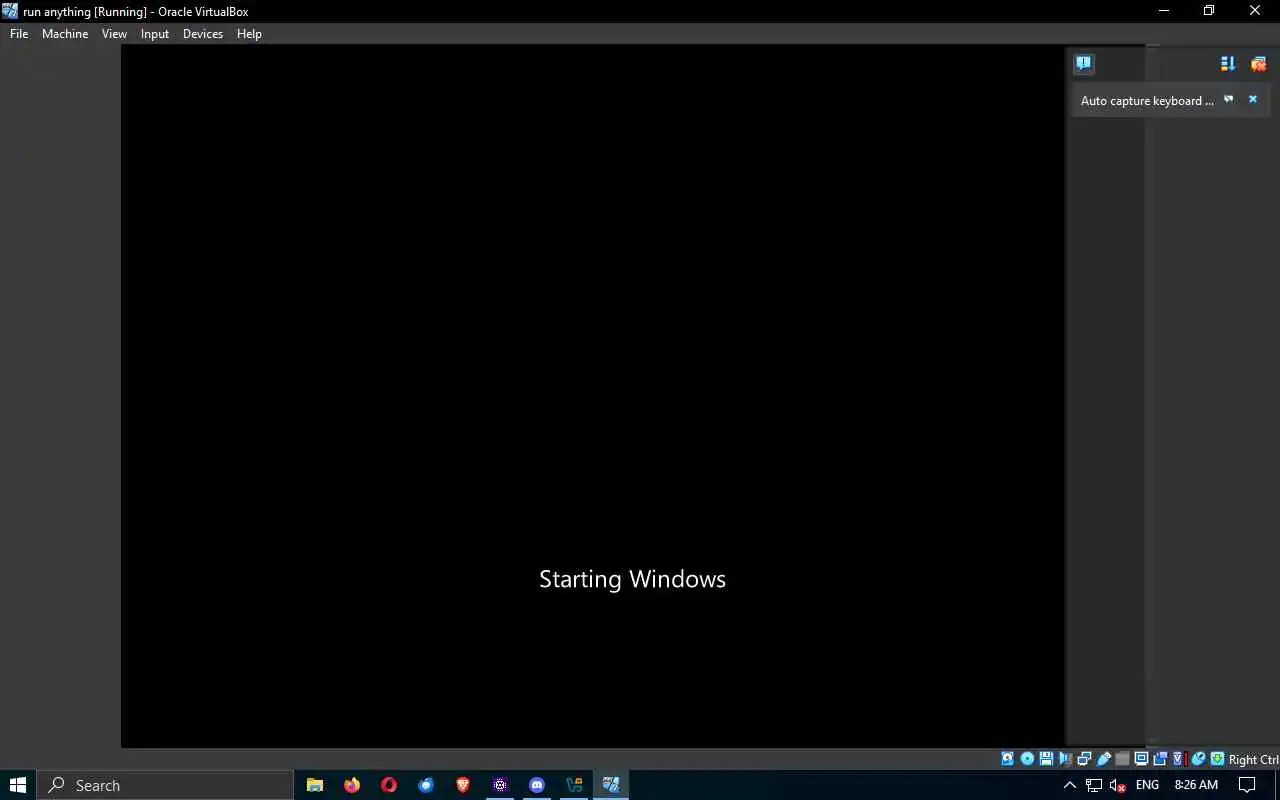Launch Thunderbird from the taskbar
The image size is (1280, 800).
pyautogui.click(x=426, y=785)
